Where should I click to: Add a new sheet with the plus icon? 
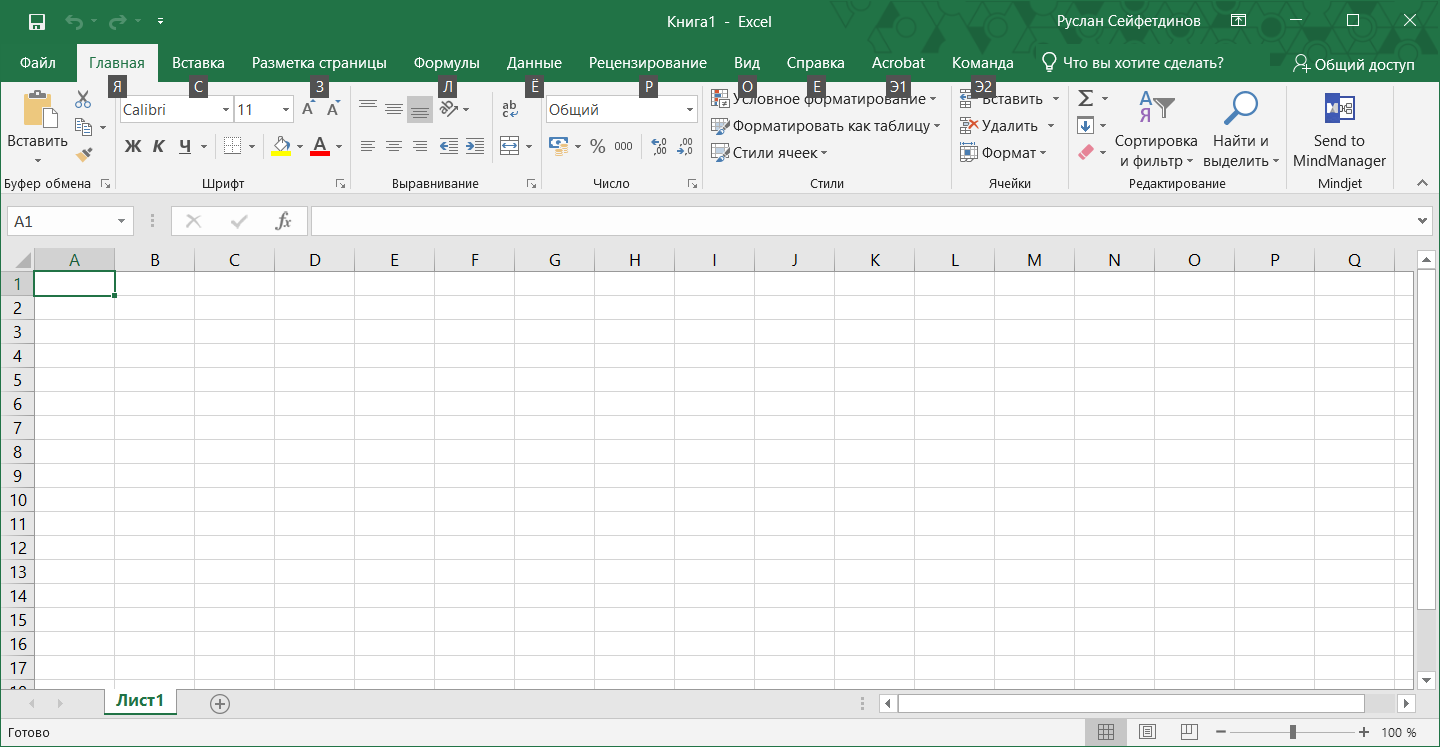(220, 704)
